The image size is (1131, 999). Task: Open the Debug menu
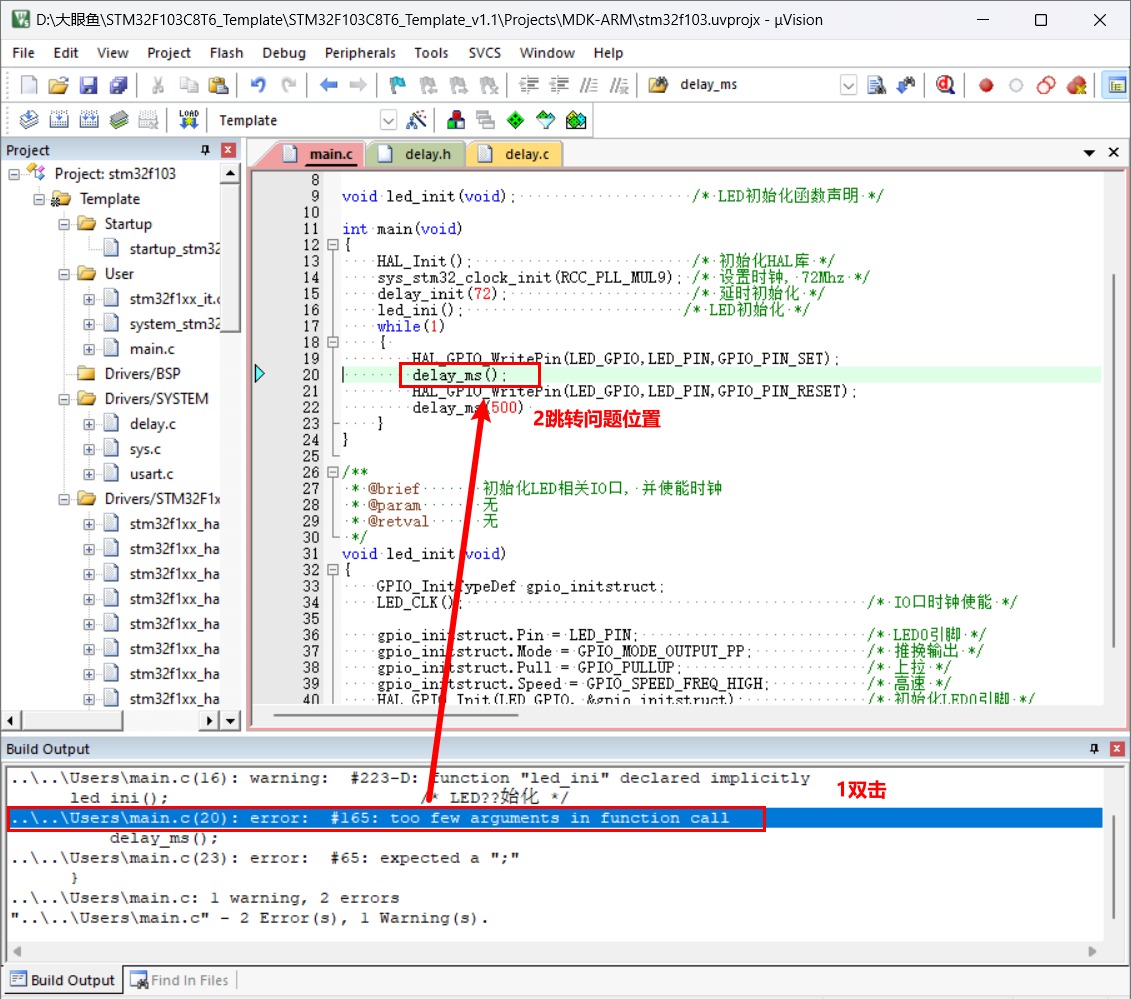[x=283, y=53]
